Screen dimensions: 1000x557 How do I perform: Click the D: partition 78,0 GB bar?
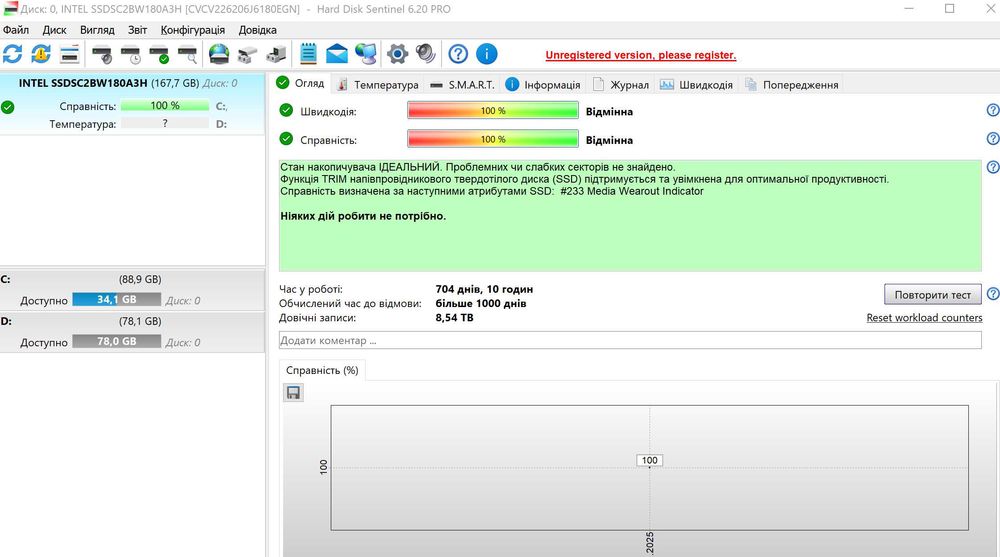pos(117,341)
